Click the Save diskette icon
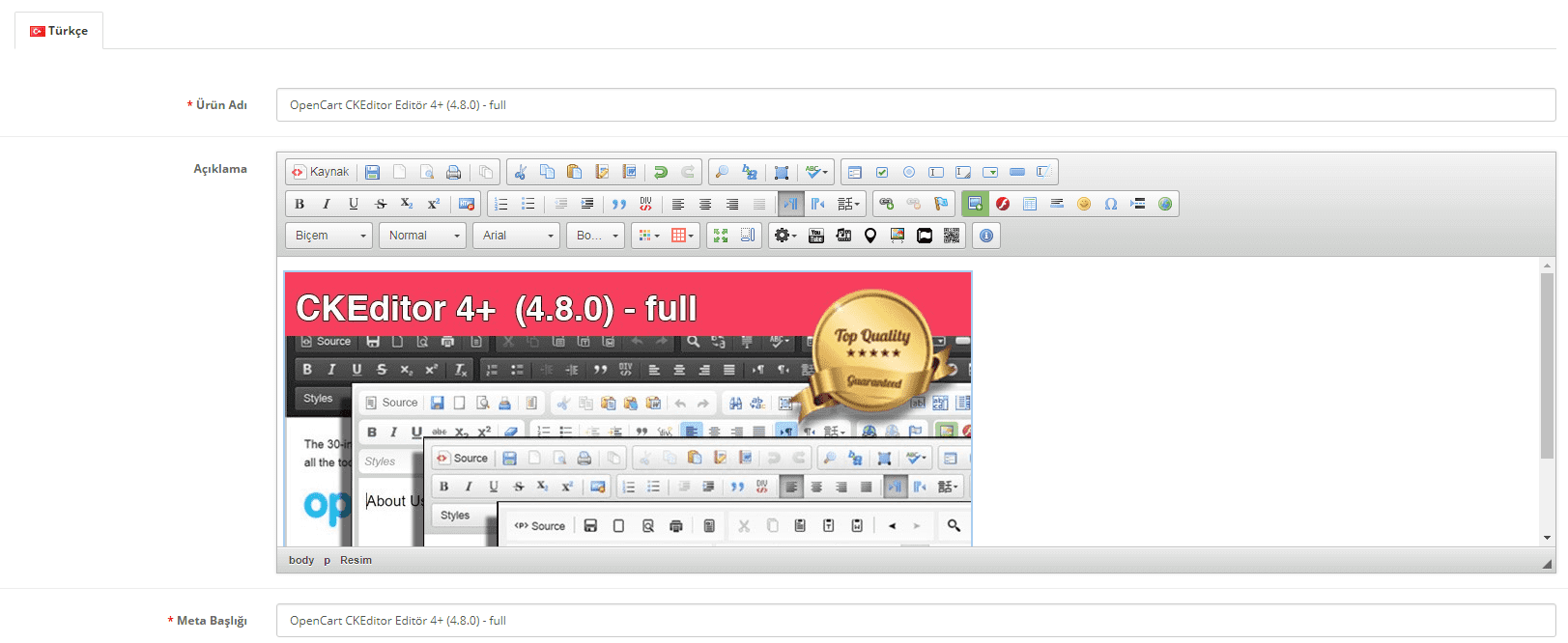1568x643 pixels. [x=372, y=172]
